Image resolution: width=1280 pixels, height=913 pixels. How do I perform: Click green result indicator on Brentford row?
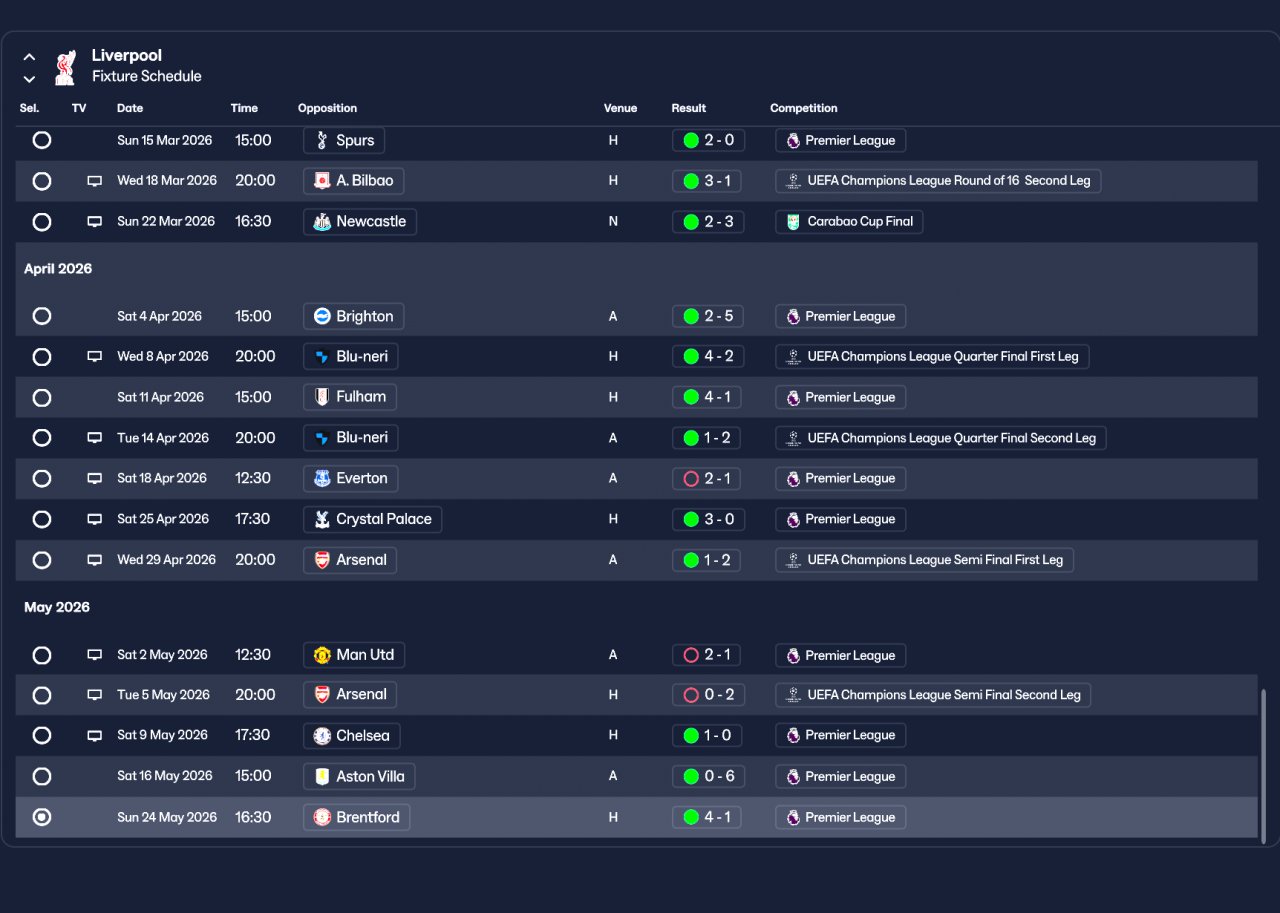coord(691,817)
